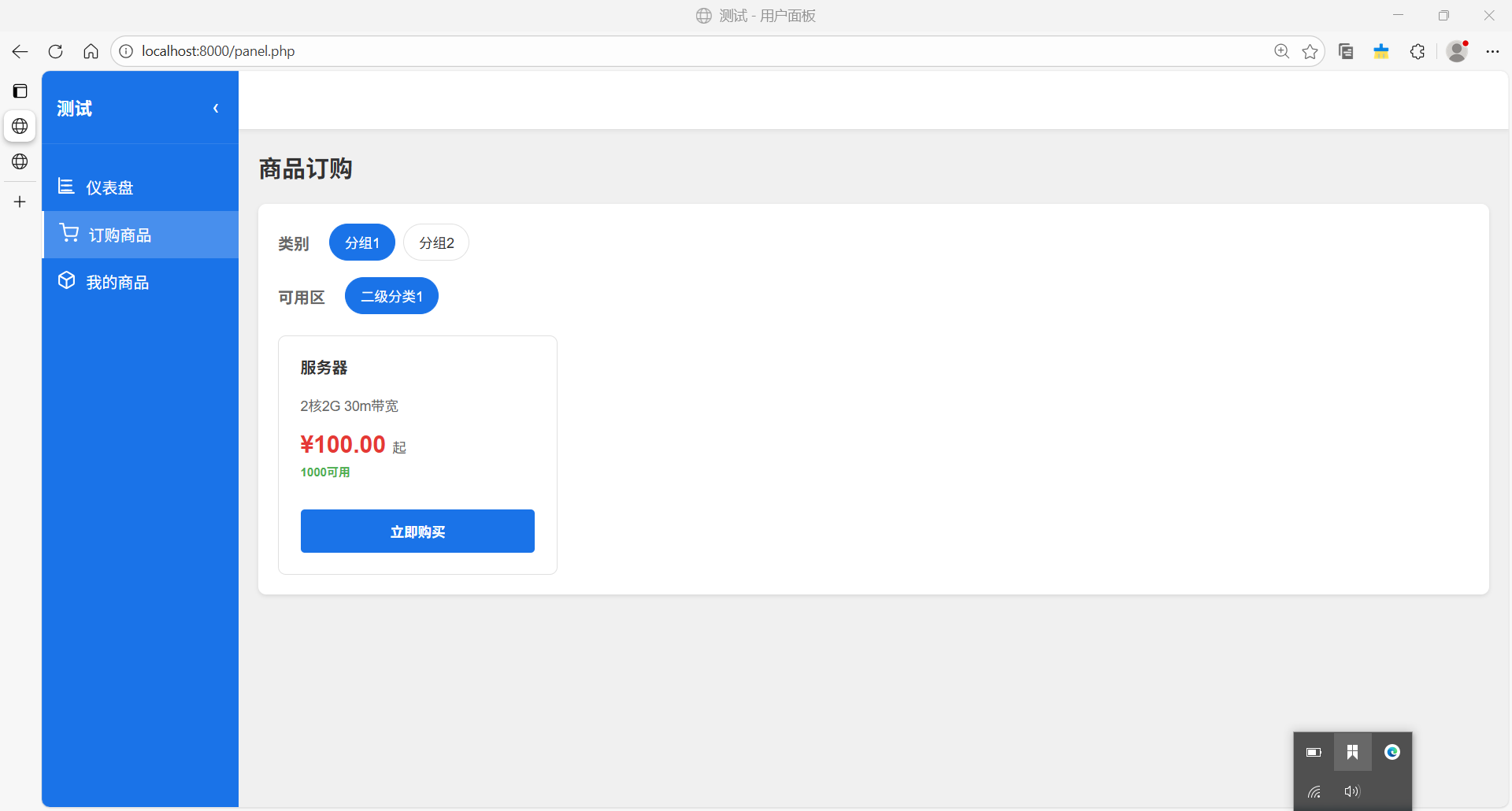This screenshot has width=1512, height=811.
Task: Select the 二级分类1 zone pill
Action: point(391,296)
